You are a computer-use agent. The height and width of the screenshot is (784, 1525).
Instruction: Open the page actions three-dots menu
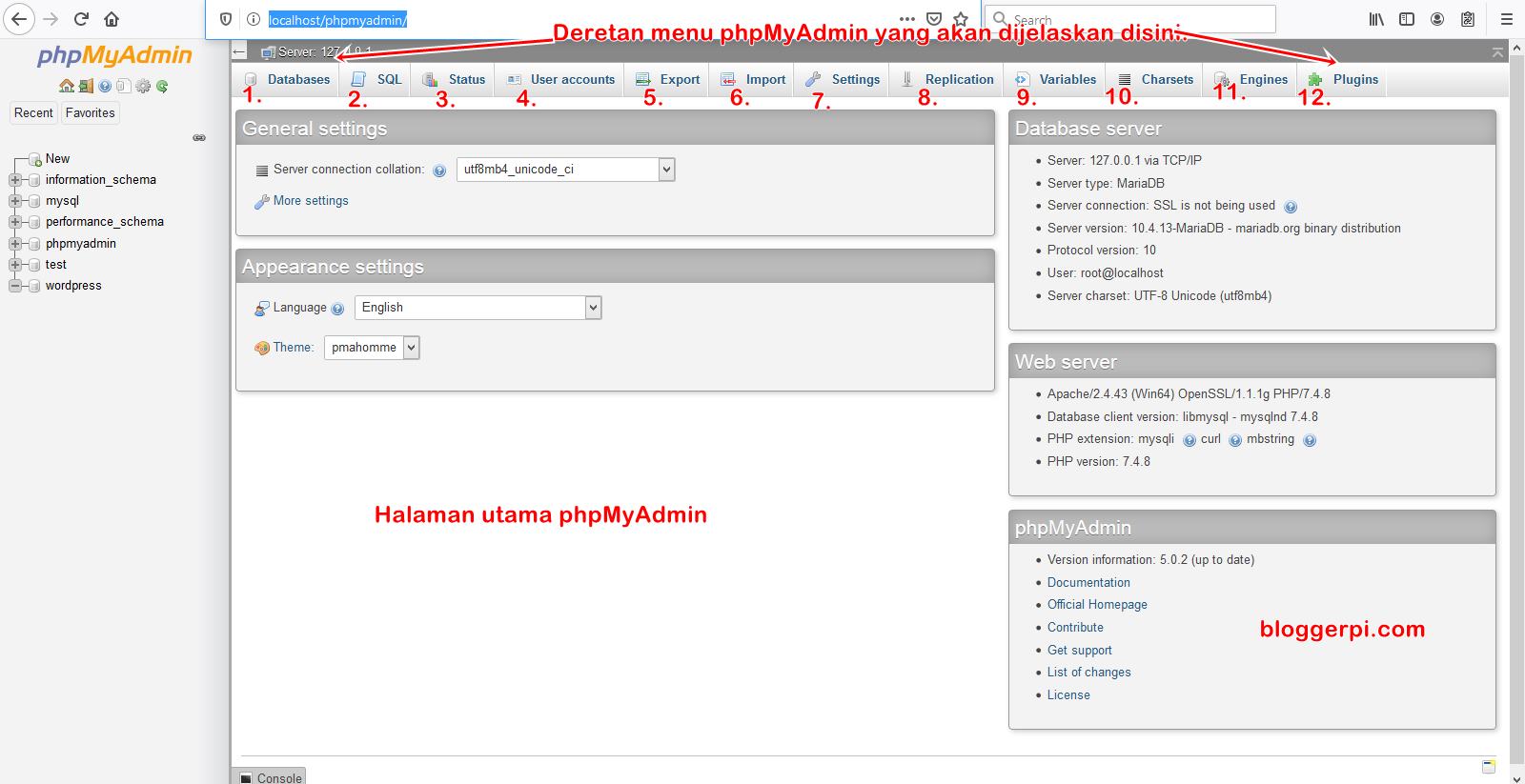pyautogui.click(x=907, y=19)
